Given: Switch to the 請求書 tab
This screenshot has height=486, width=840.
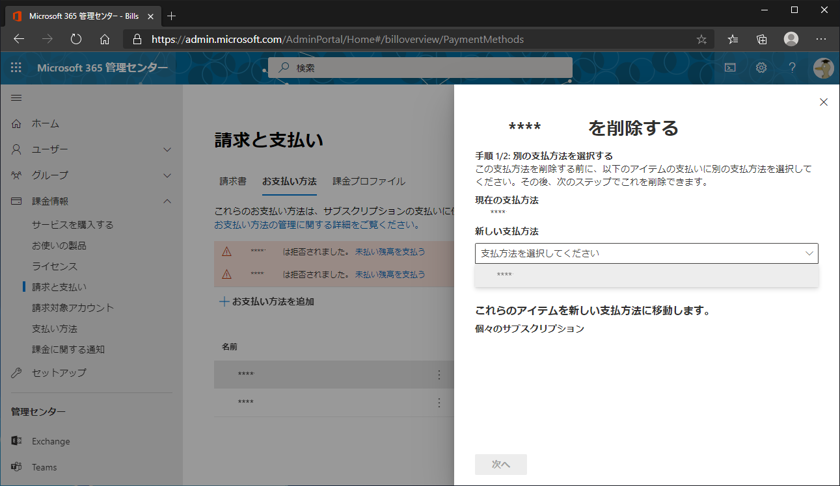Looking at the screenshot, I should [x=233, y=181].
